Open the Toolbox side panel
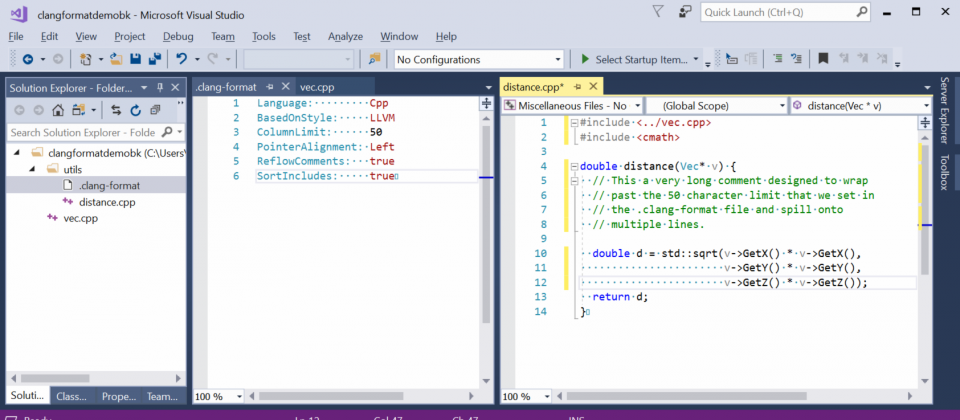 pyautogui.click(x=943, y=173)
